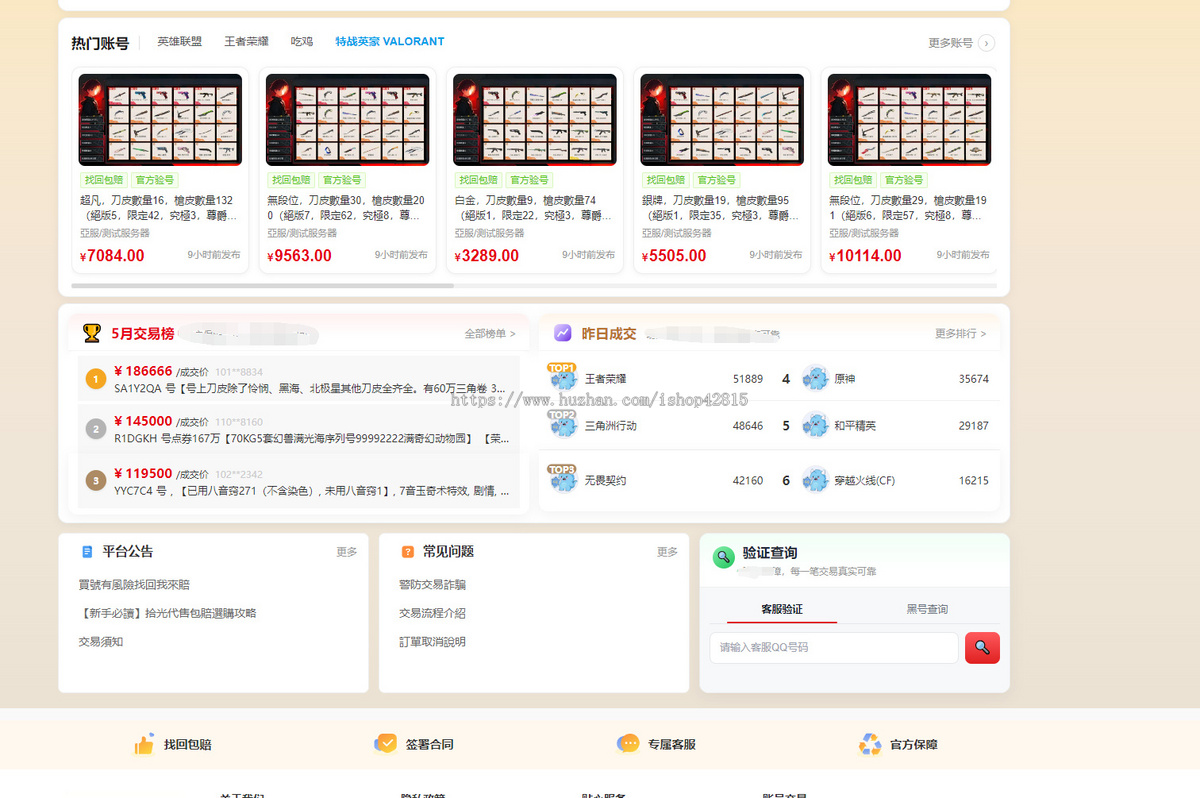This screenshot has width=1200, height=798.
Task: Click the purple chart icon beside 昨日成交
Action: click(563, 333)
